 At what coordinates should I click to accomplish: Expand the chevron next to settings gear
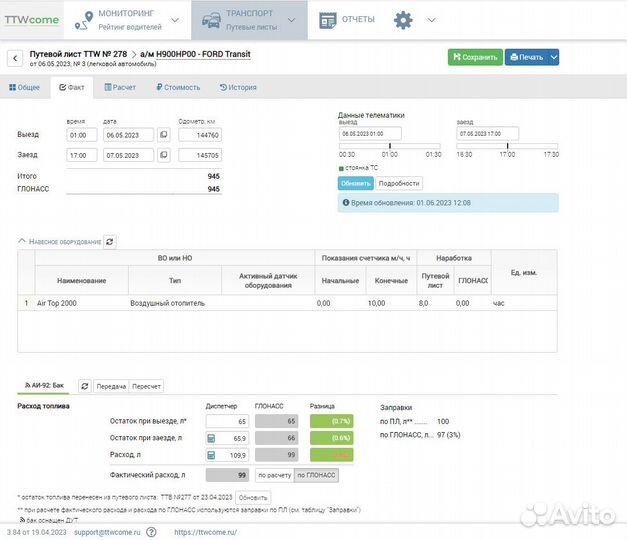(431, 20)
